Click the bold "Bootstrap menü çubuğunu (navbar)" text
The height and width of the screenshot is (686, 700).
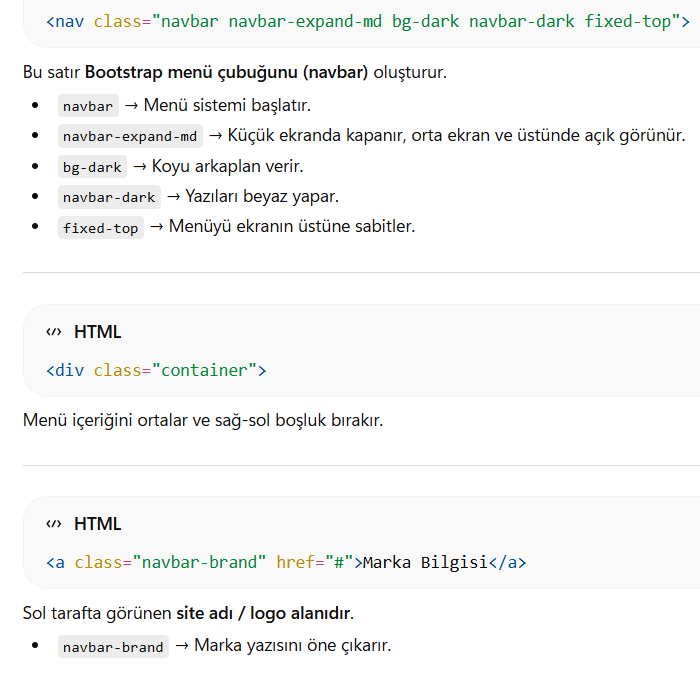(x=226, y=72)
